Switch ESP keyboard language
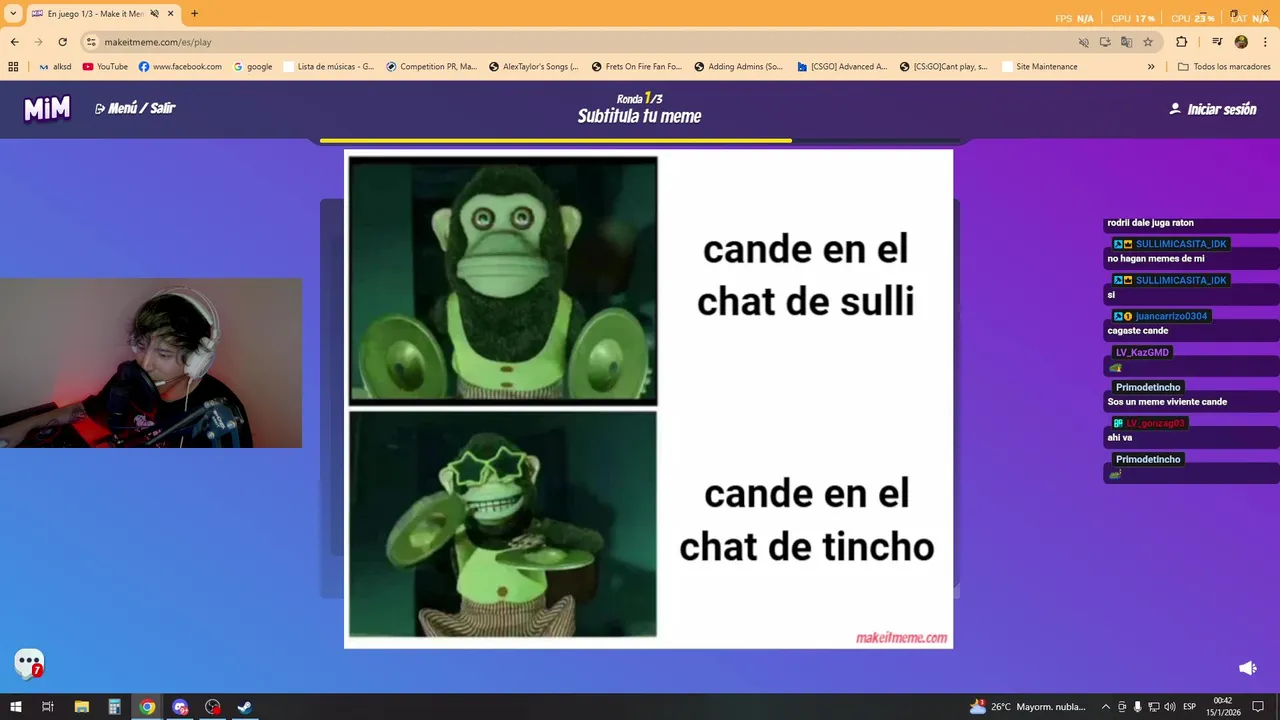The width and height of the screenshot is (1280, 720). [x=1189, y=707]
